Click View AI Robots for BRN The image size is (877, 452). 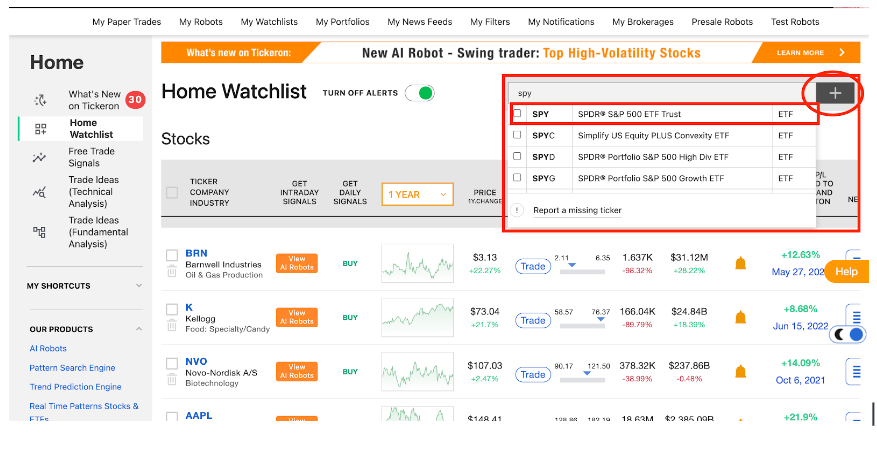[296, 263]
